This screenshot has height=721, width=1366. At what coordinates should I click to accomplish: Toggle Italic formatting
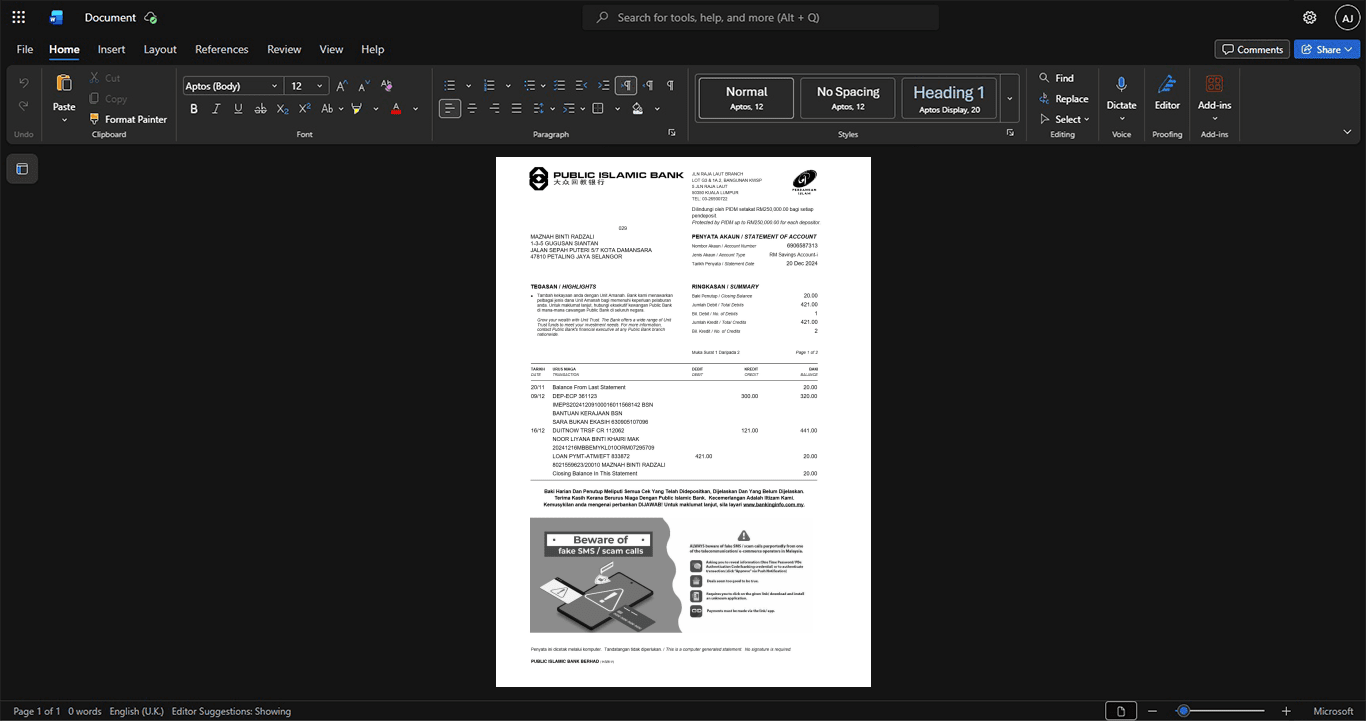point(216,108)
